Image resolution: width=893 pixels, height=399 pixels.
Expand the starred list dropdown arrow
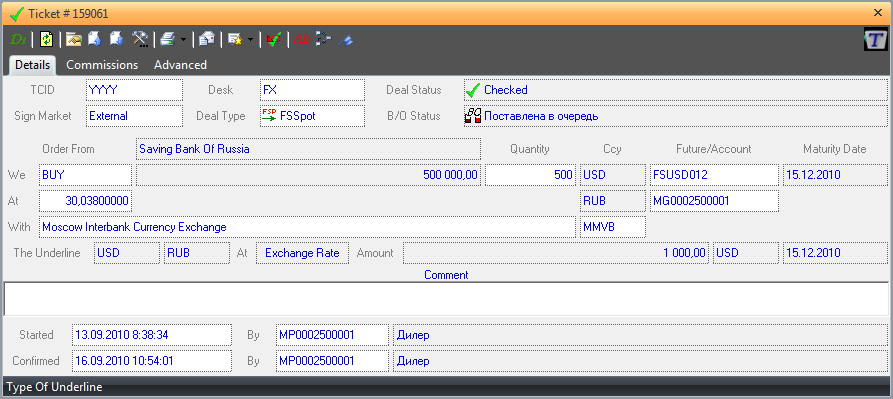[x=251, y=40]
